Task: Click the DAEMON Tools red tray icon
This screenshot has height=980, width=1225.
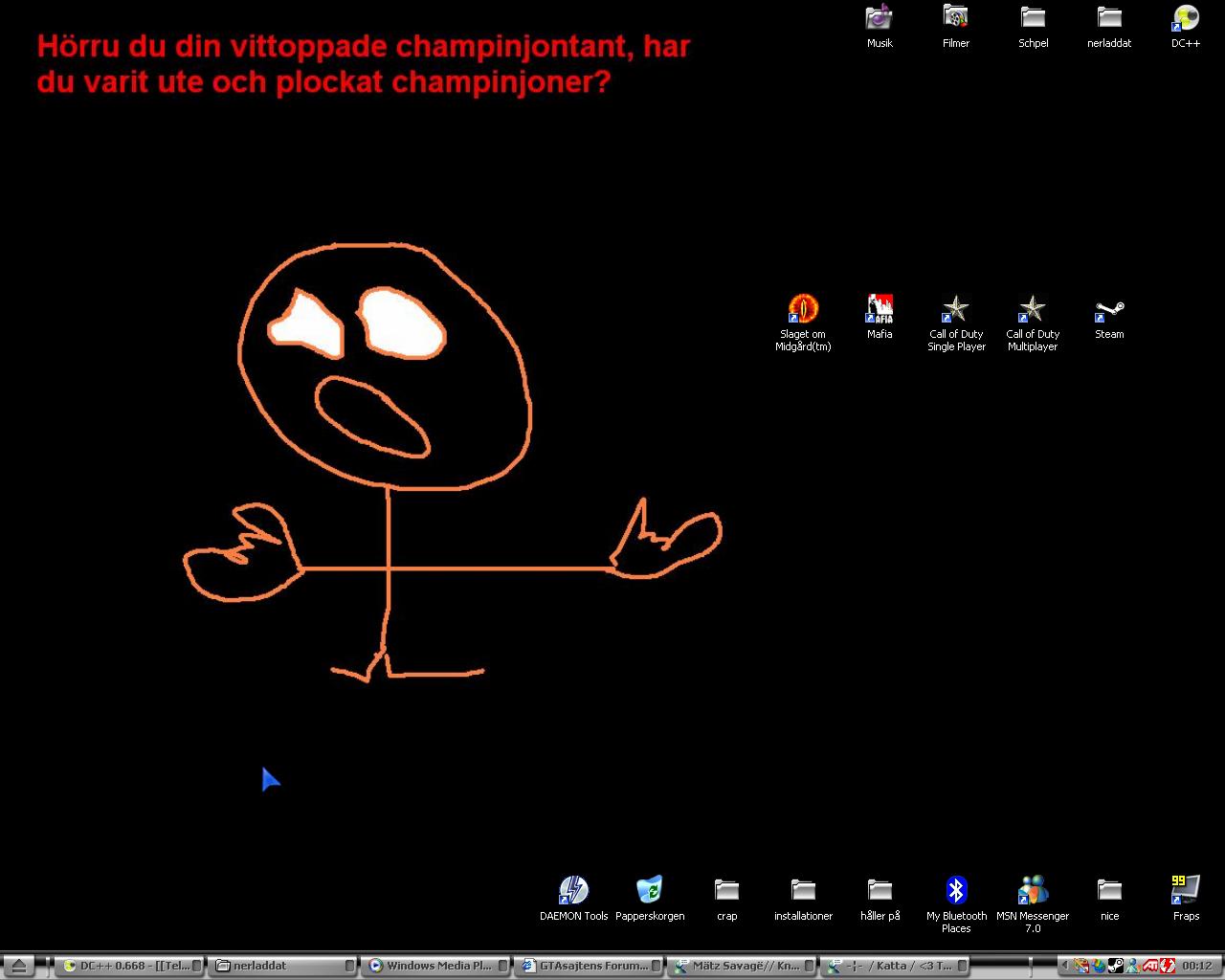Action: point(1168,966)
